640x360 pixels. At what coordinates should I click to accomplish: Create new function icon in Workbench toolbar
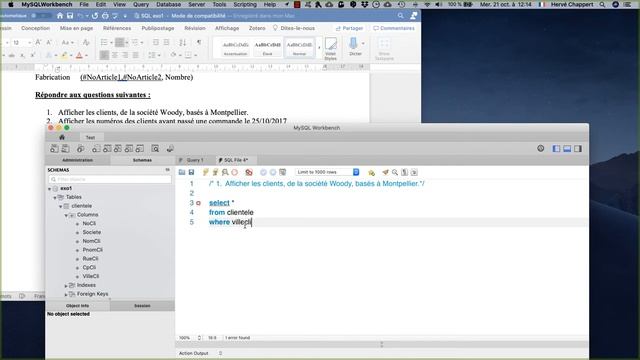click(140, 149)
